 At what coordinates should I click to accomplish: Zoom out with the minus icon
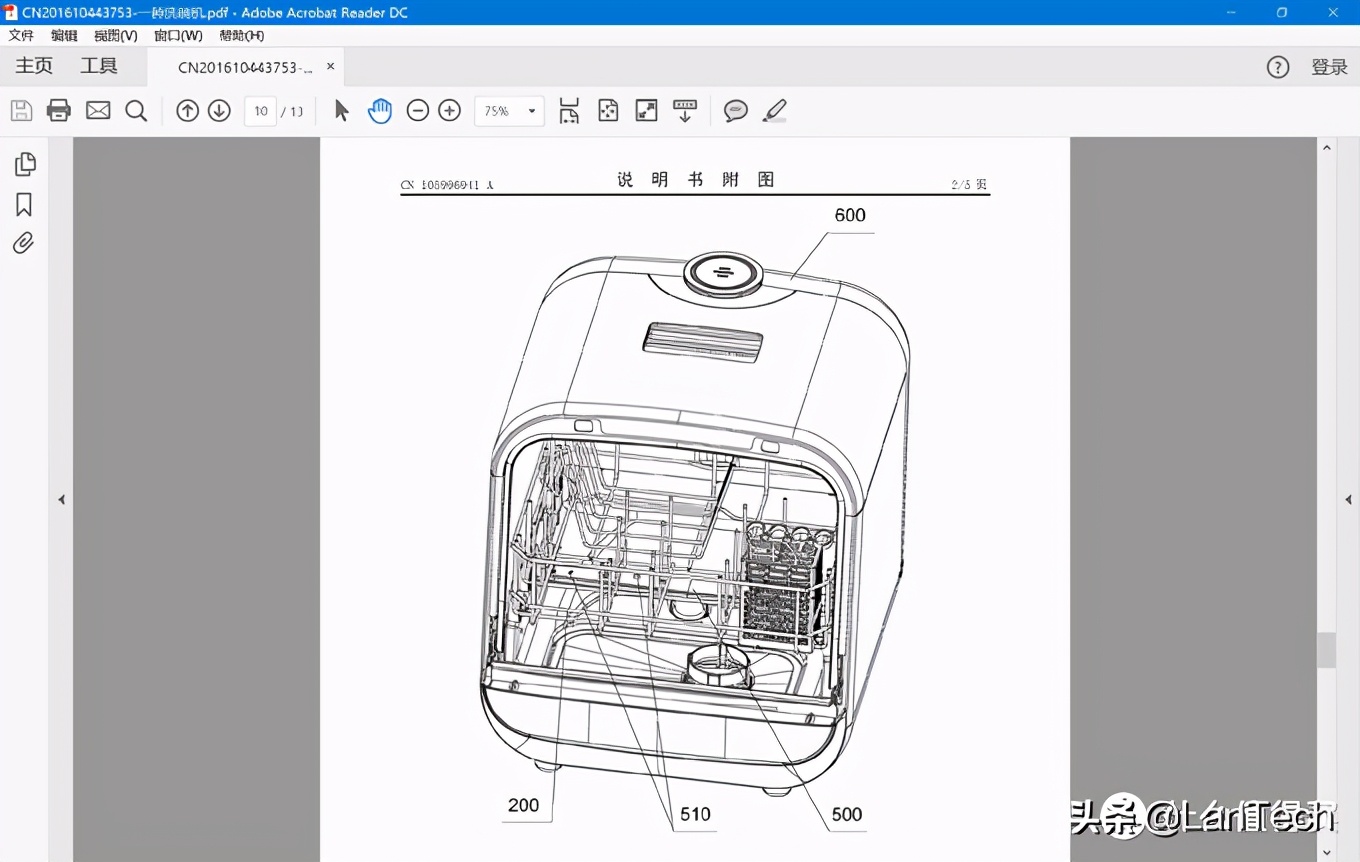tap(418, 111)
